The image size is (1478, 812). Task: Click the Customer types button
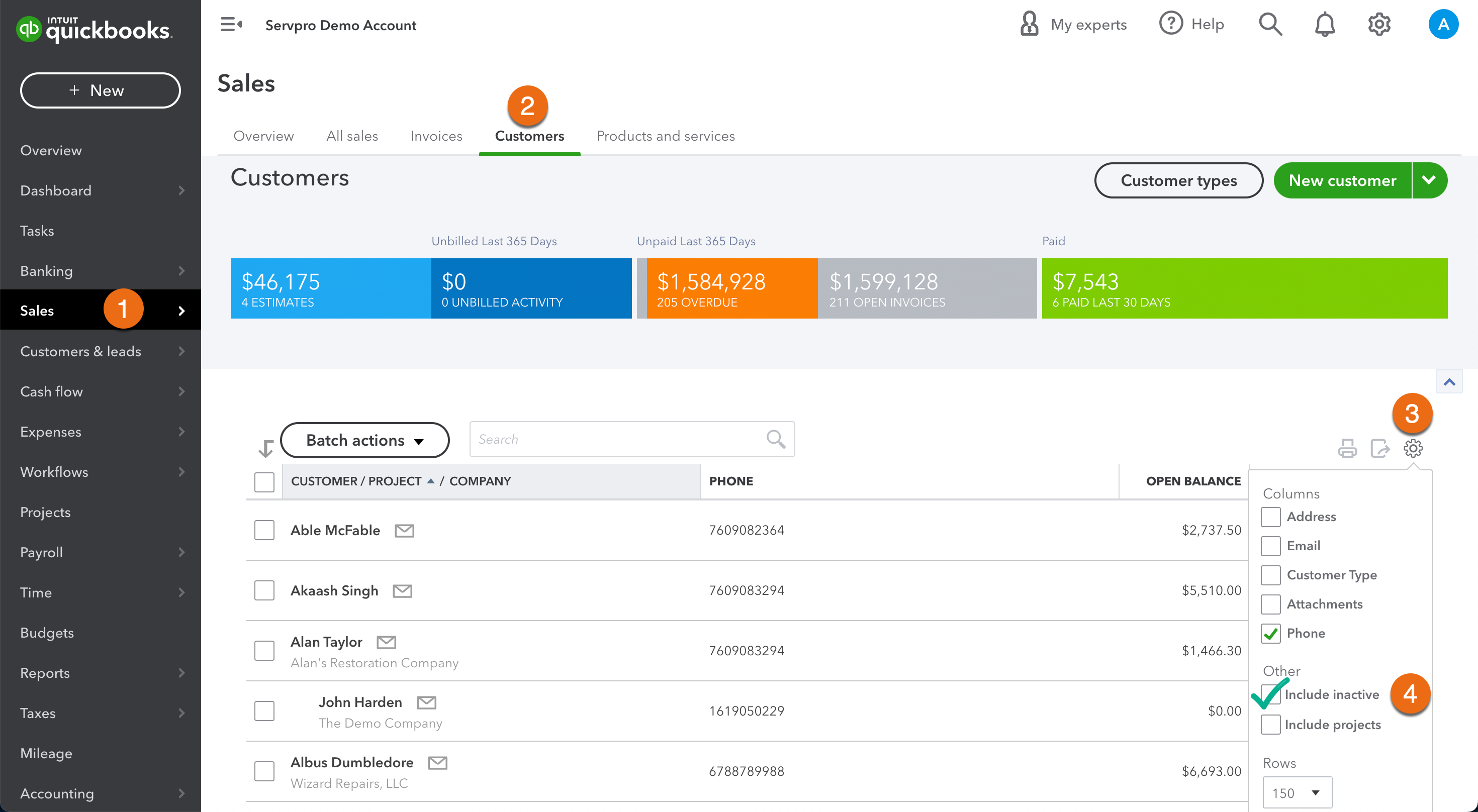pyautogui.click(x=1178, y=180)
